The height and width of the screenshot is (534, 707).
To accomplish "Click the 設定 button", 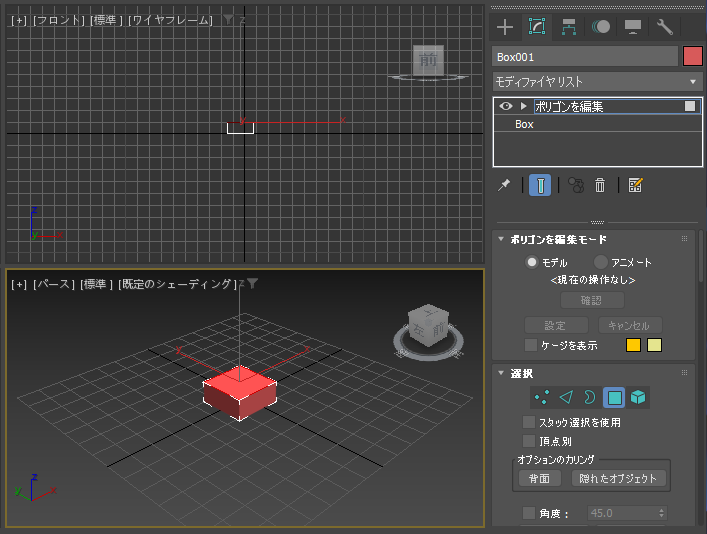I will tap(556, 325).
